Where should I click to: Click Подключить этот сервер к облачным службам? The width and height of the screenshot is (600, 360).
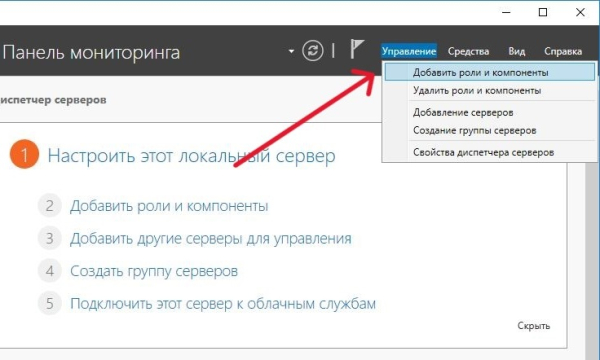tap(223, 304)
